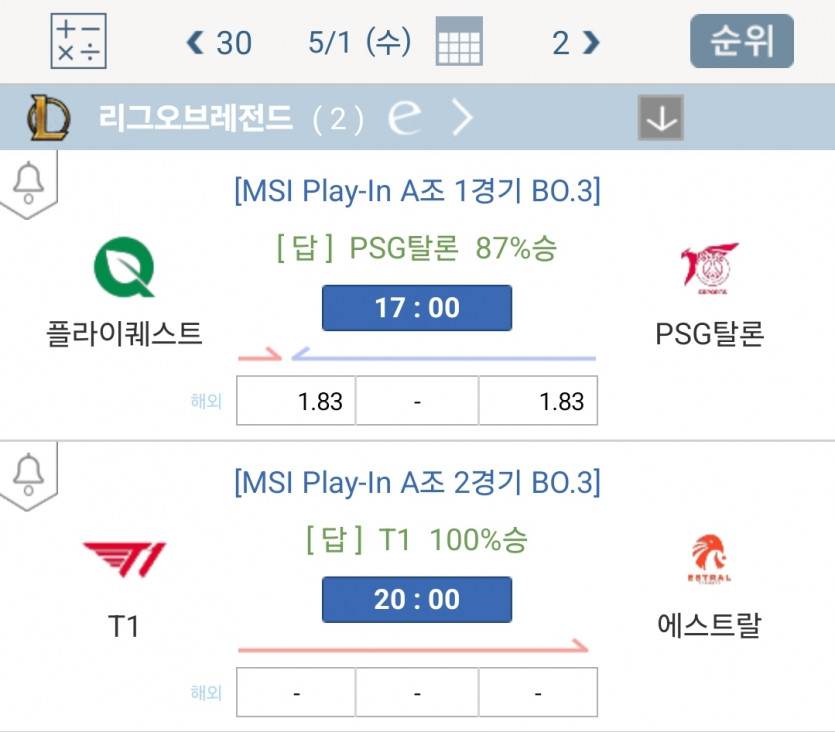
Task: Open the odds calculator icon
Action: (x=78, y=41)
